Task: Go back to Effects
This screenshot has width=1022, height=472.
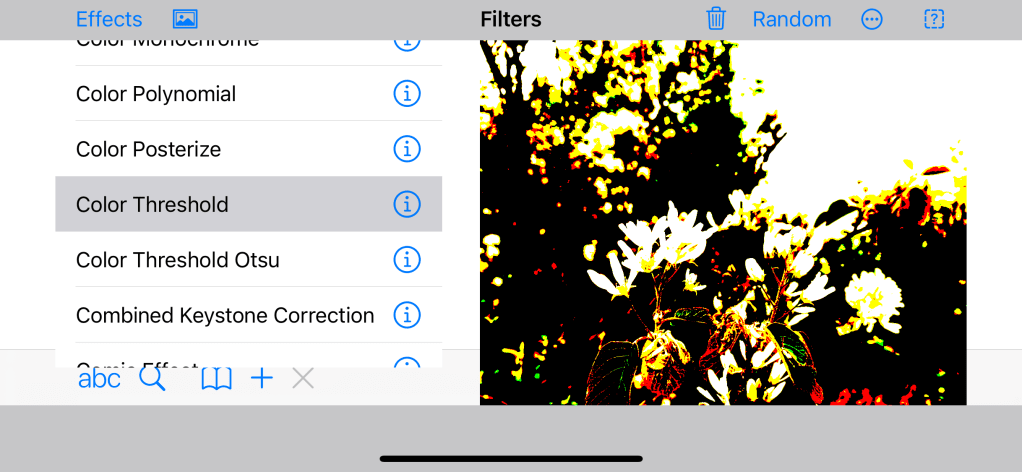Action: tap(109, 19)
